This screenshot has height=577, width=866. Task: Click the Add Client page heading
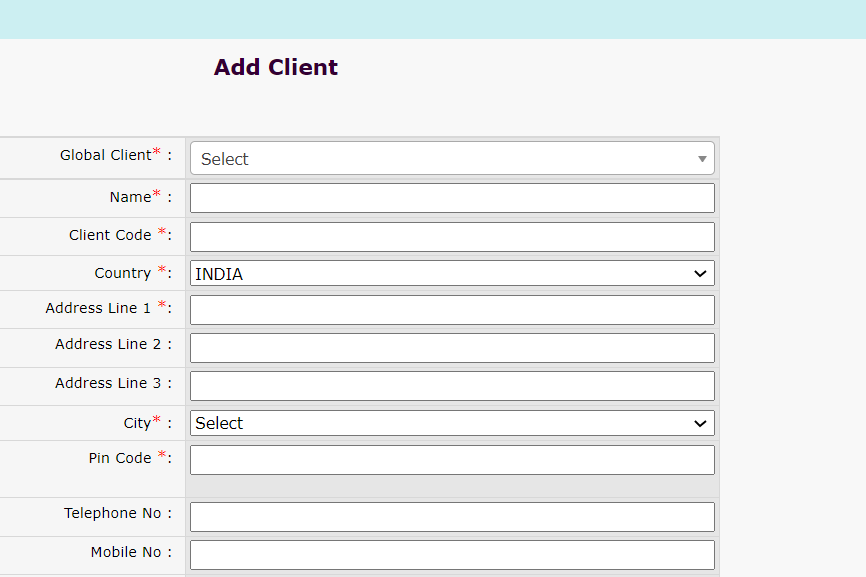click(276, 67)
